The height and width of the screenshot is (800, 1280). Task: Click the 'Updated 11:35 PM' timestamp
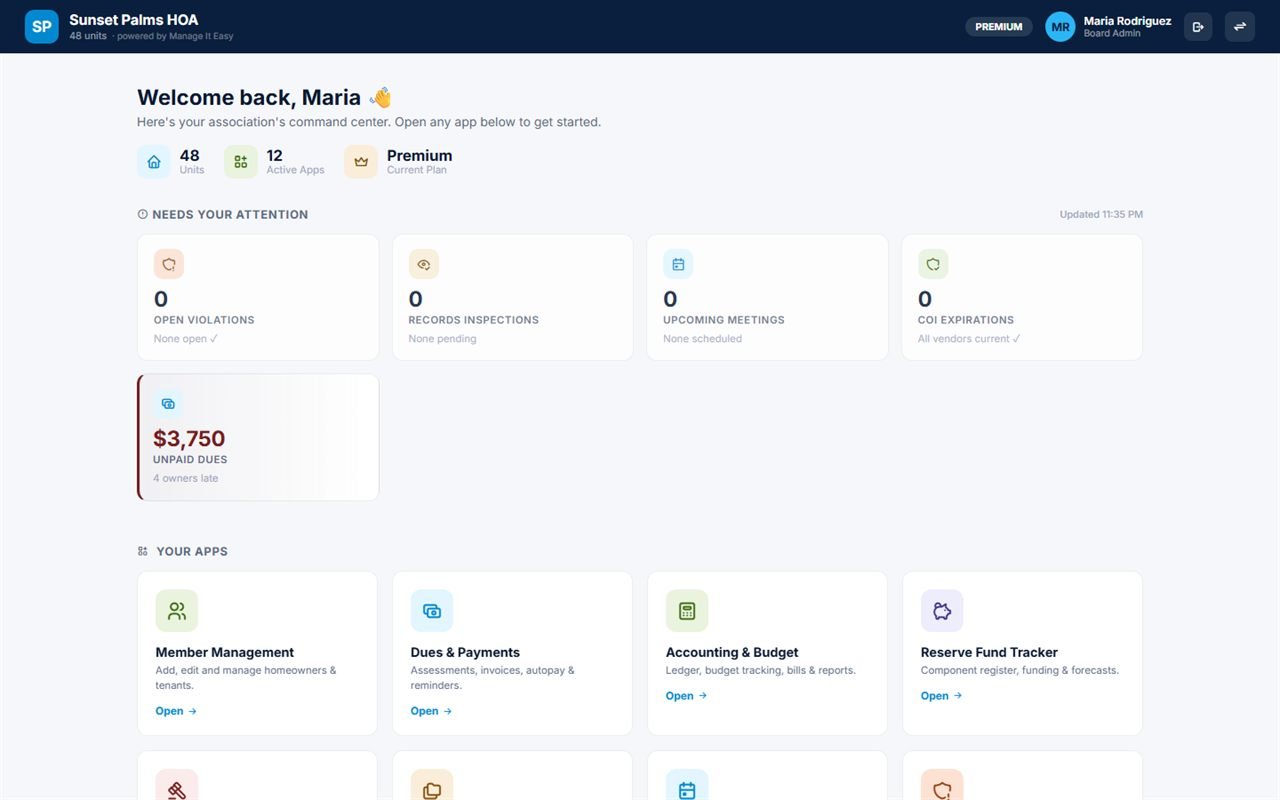click(x=1101, y=214)
